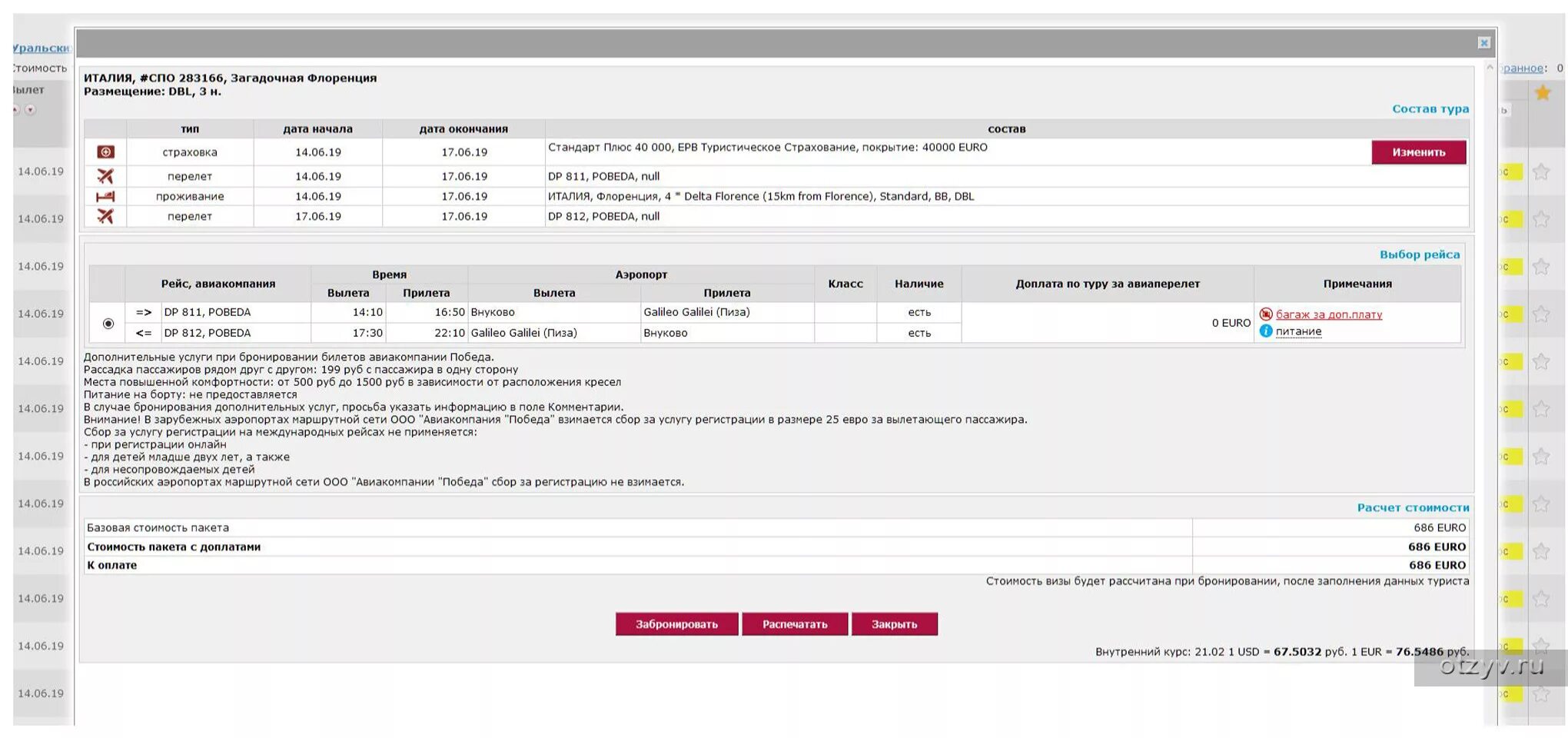Open the питание link

click(x=1299, y=331)
